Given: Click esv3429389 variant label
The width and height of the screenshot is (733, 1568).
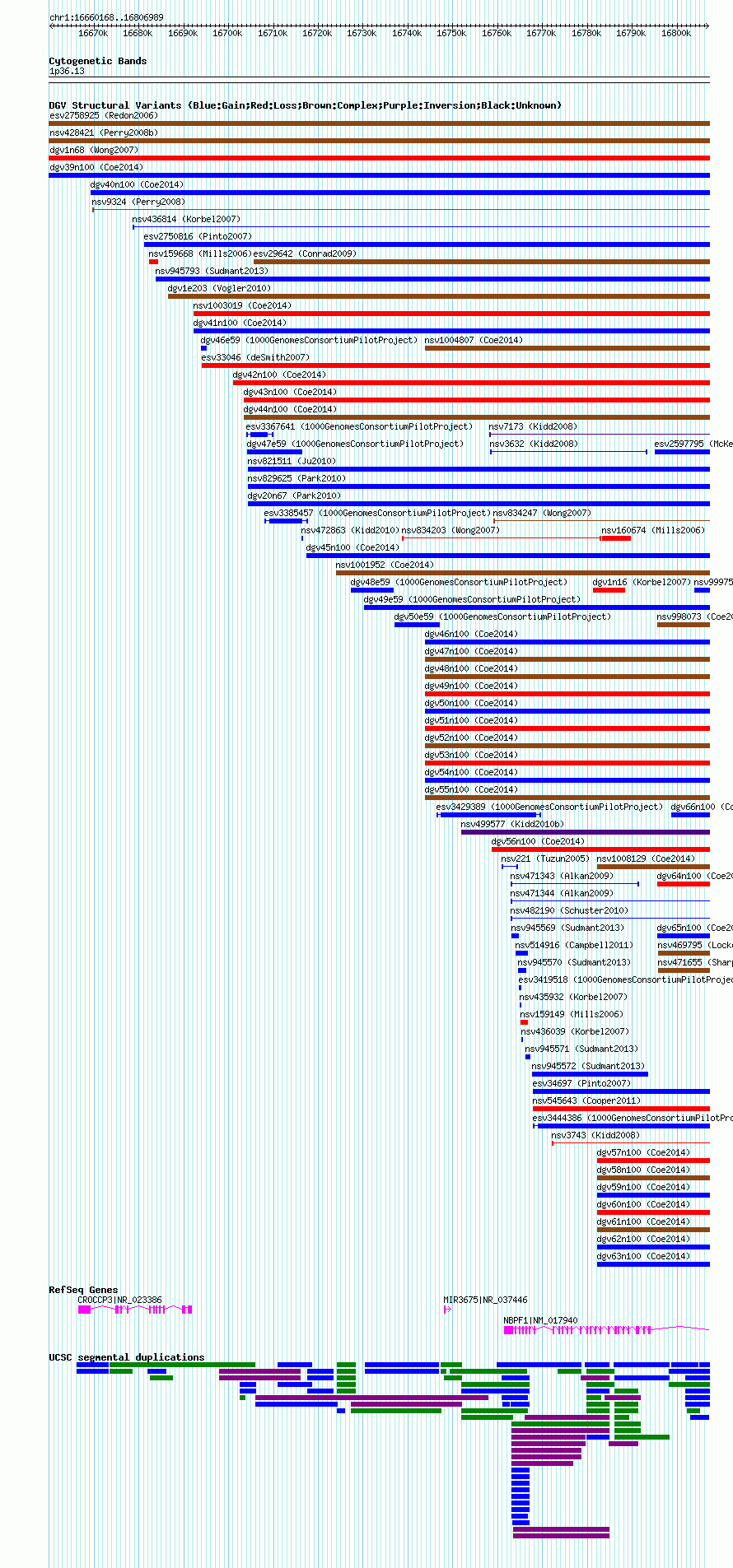Looking at the screenshot, I should click(549, 807).
